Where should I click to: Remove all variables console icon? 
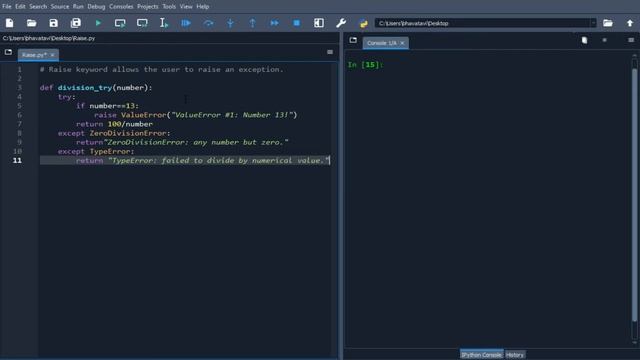584,40
